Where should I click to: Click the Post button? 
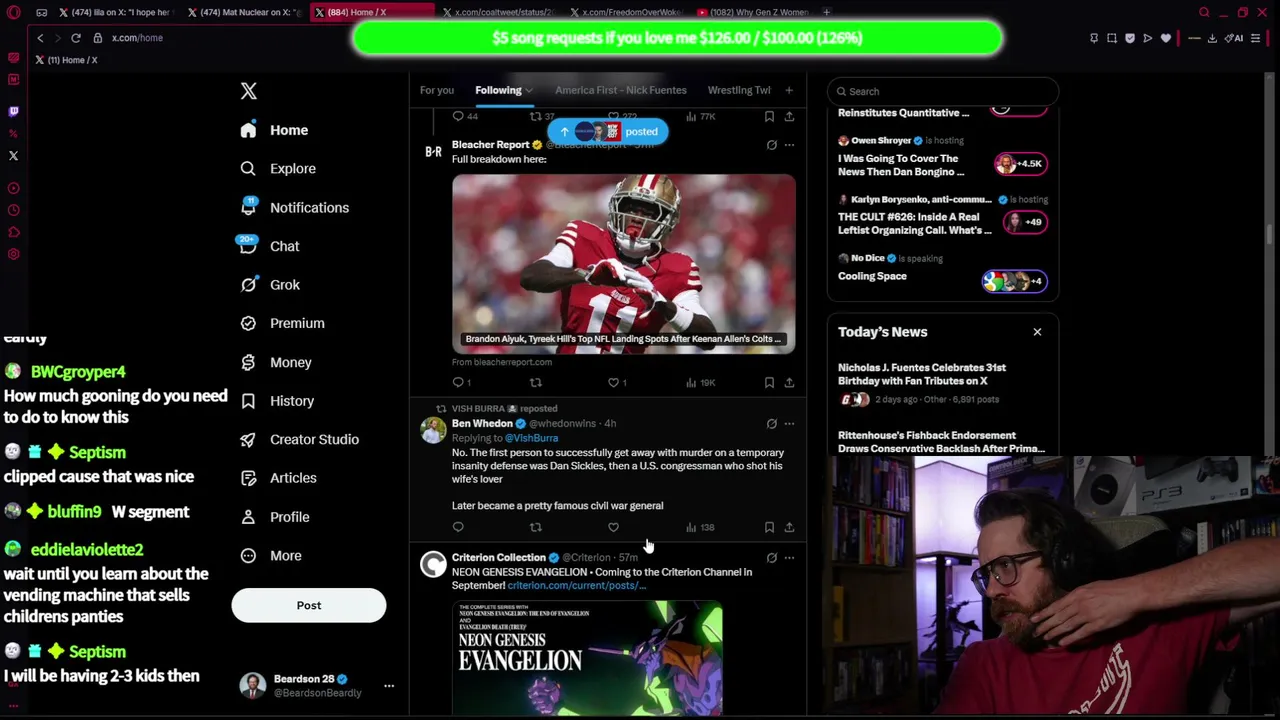[x=309, y=605]
